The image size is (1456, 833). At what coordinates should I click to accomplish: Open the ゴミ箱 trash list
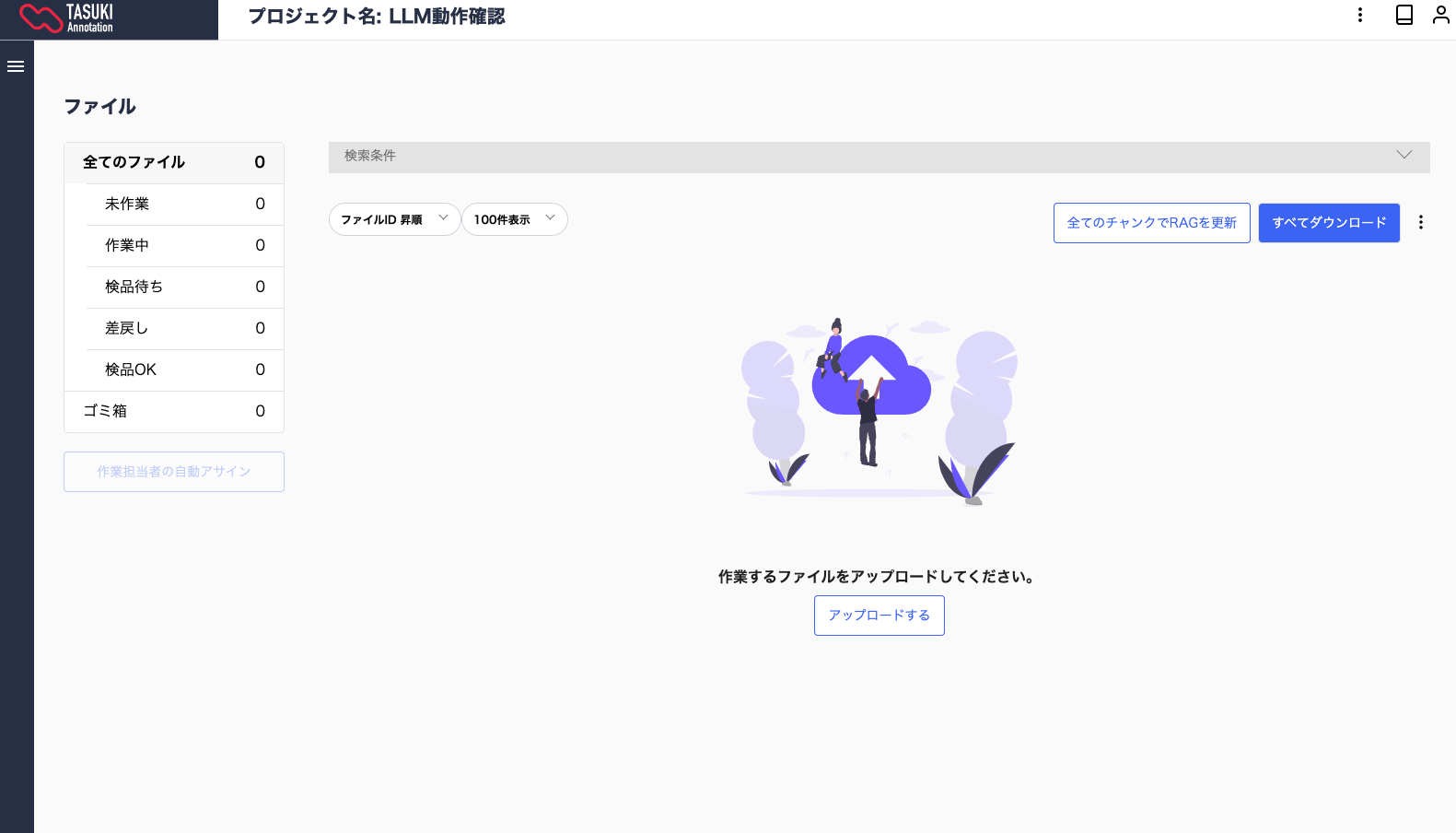(x=173, y=411)
